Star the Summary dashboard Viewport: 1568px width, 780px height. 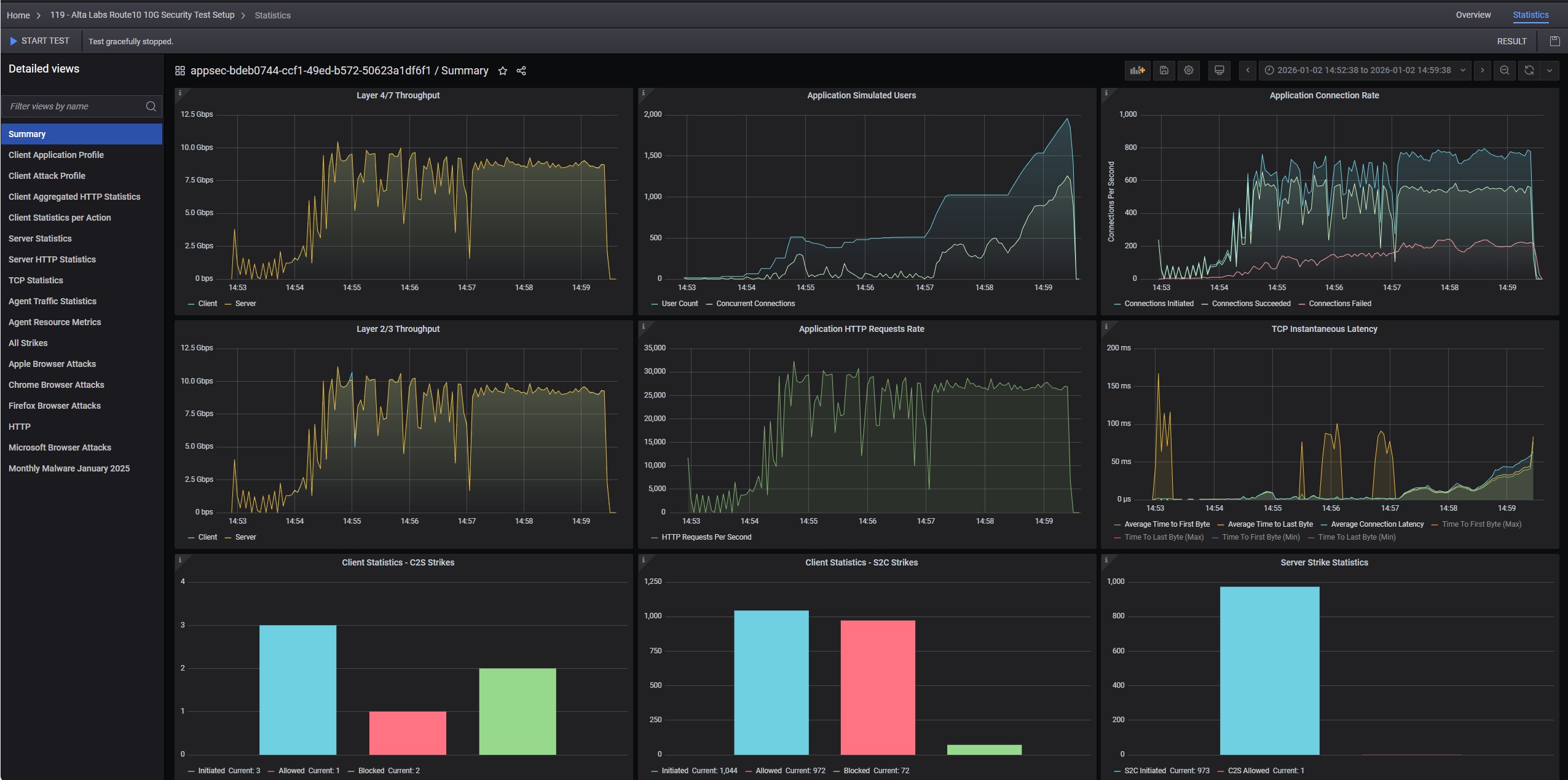(502, 71)
